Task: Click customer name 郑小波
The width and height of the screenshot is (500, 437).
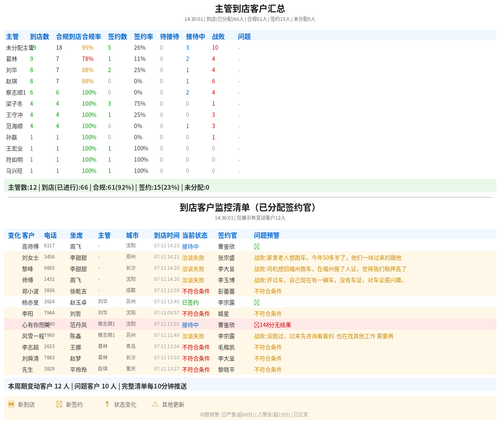Action: pyautogui.click(x=30, y=291)
